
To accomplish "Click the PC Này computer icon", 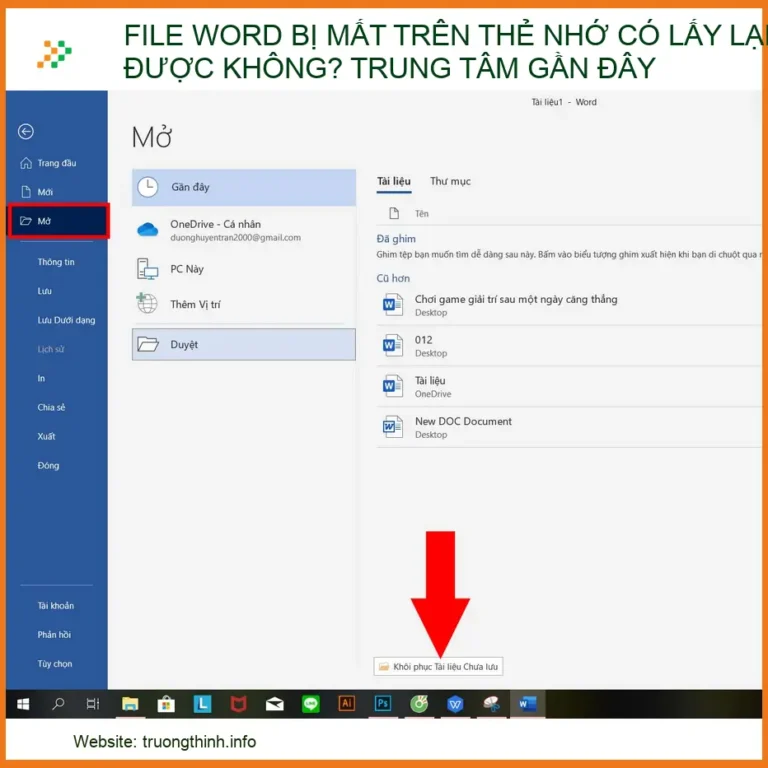I will 147,269.
